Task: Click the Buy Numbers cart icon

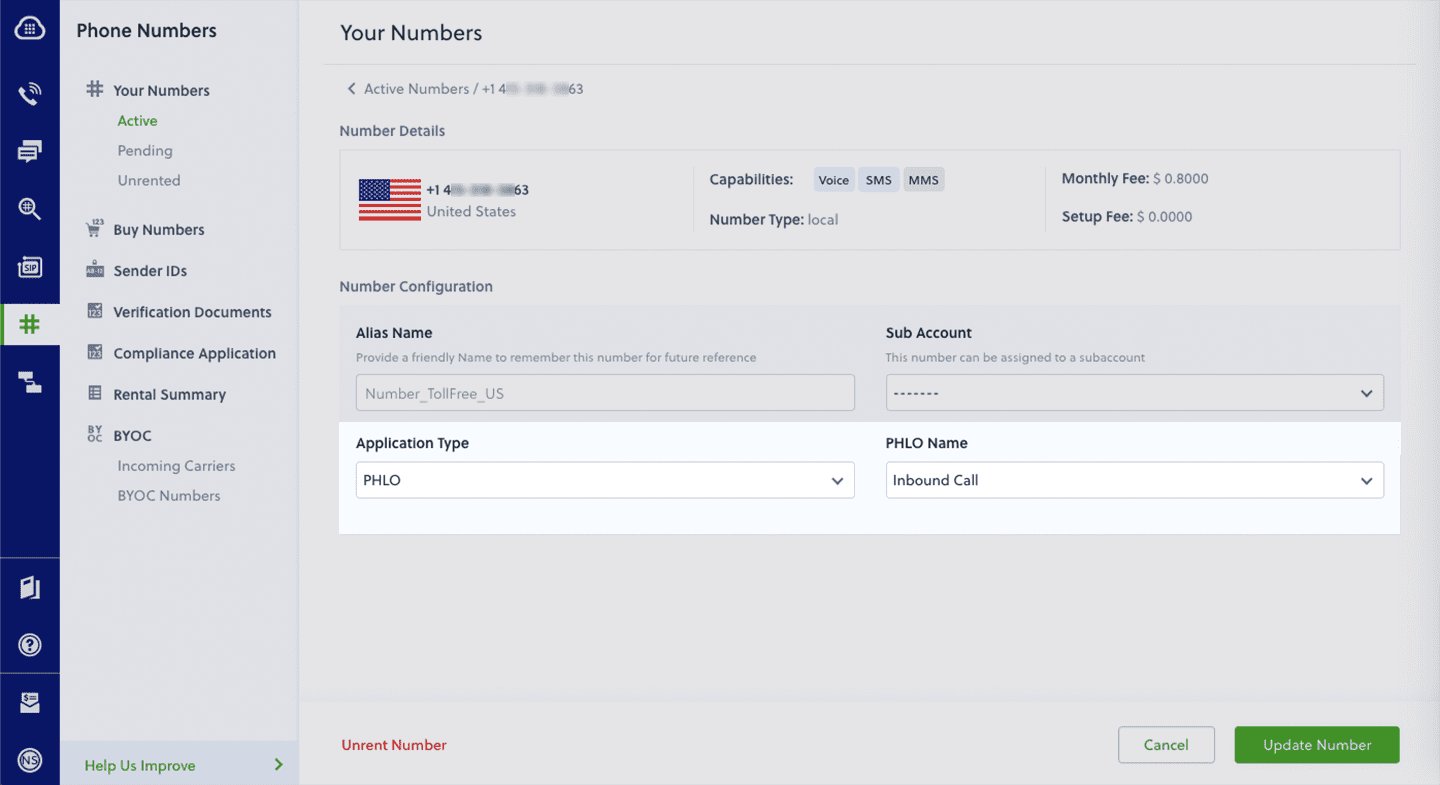Action: (94, 229)
